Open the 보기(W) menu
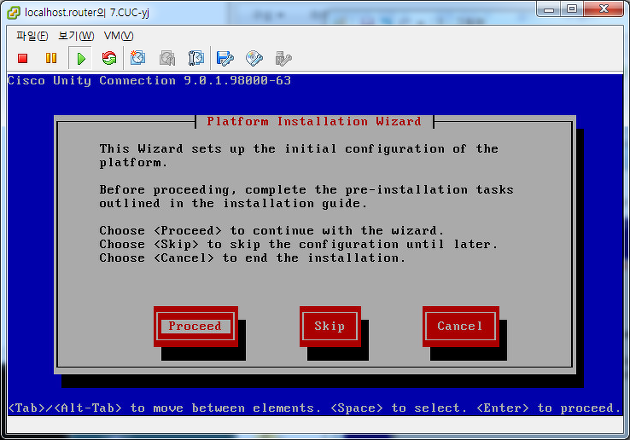 tap(76, 36)
